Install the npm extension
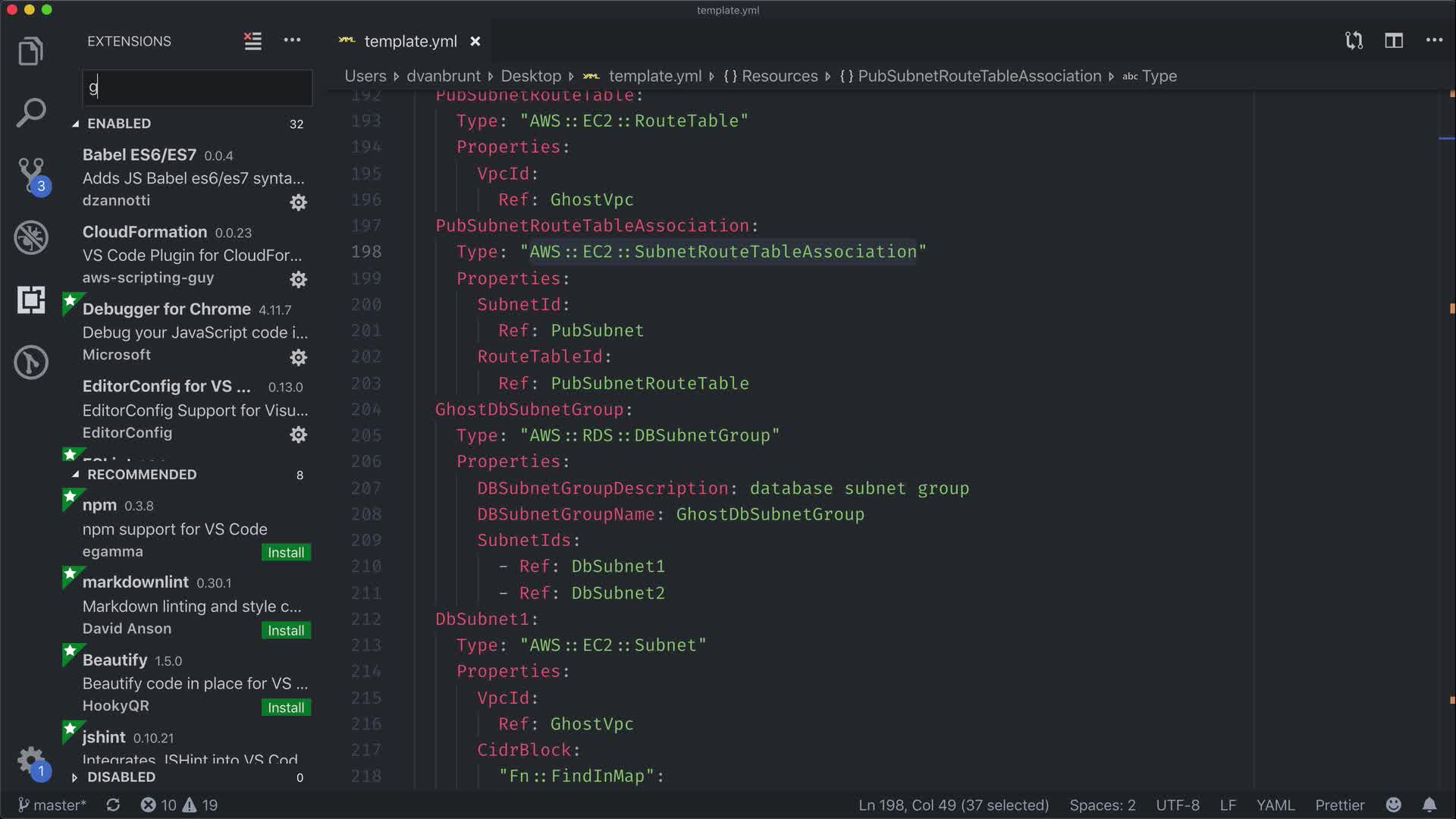Image resolution: width=1456 pixels, height=819 pixels. [x=286, y=553]
